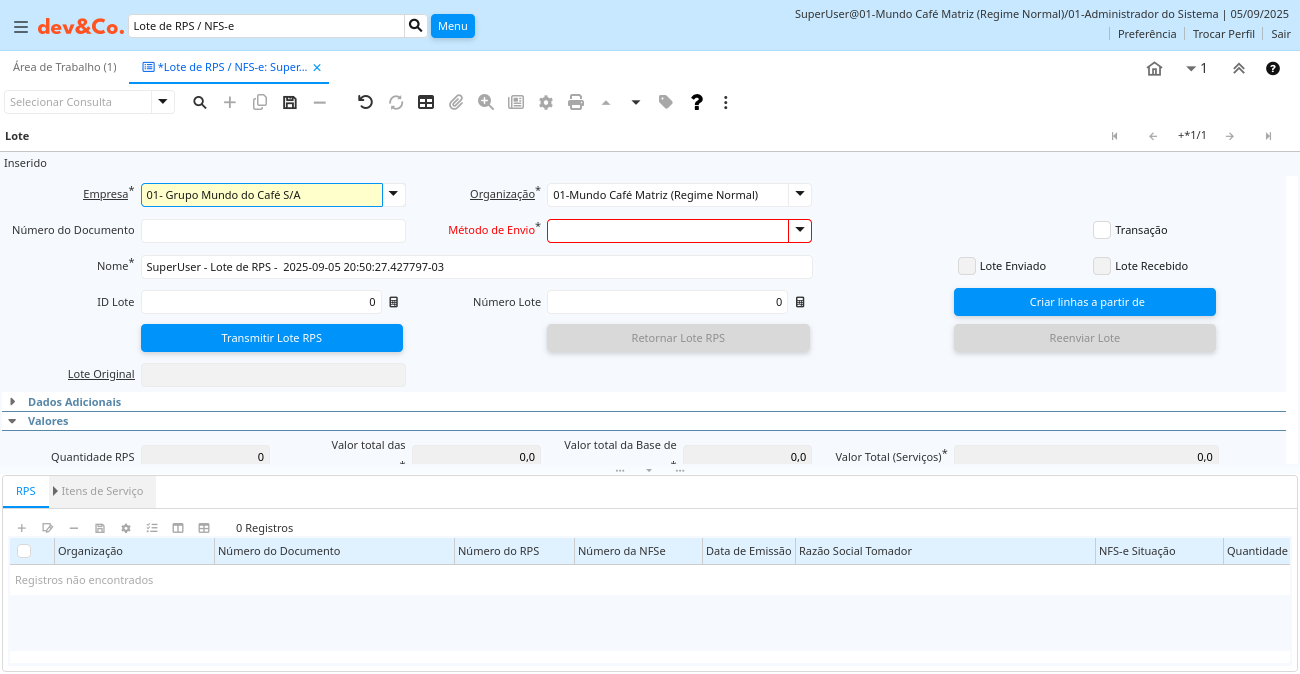Collapse the Valores section
Screen dimensions: 1300x674
(x=48, y=421)
